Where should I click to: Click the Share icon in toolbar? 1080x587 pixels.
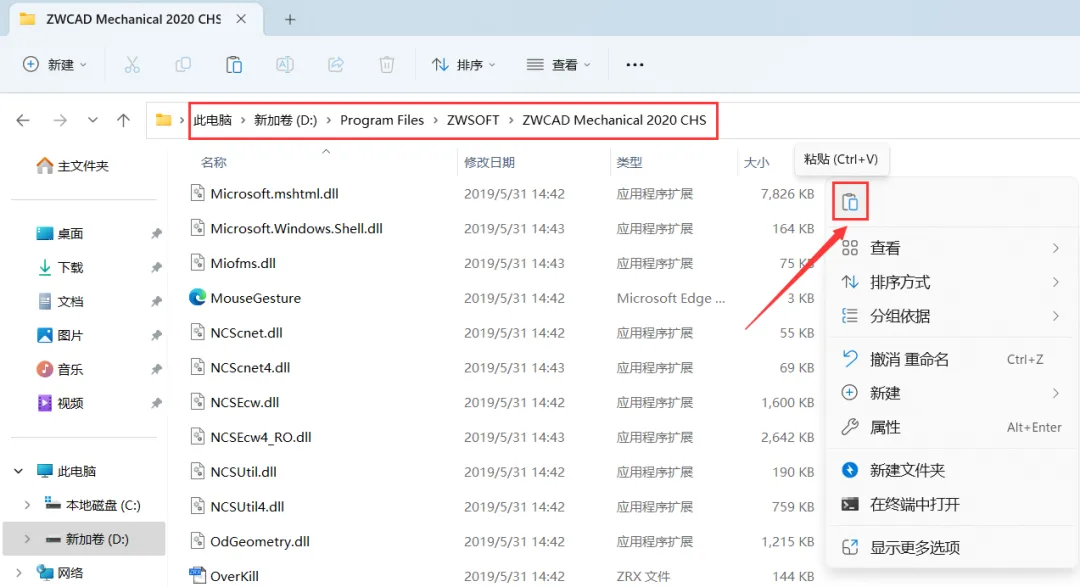coord(335,65)
